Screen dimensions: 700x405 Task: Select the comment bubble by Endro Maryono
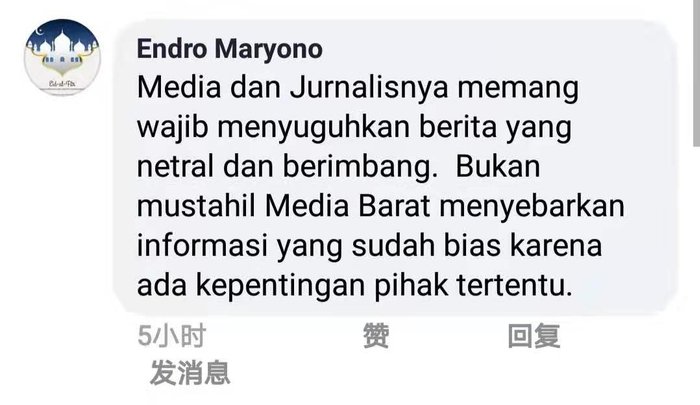click(x=396, y=167)
